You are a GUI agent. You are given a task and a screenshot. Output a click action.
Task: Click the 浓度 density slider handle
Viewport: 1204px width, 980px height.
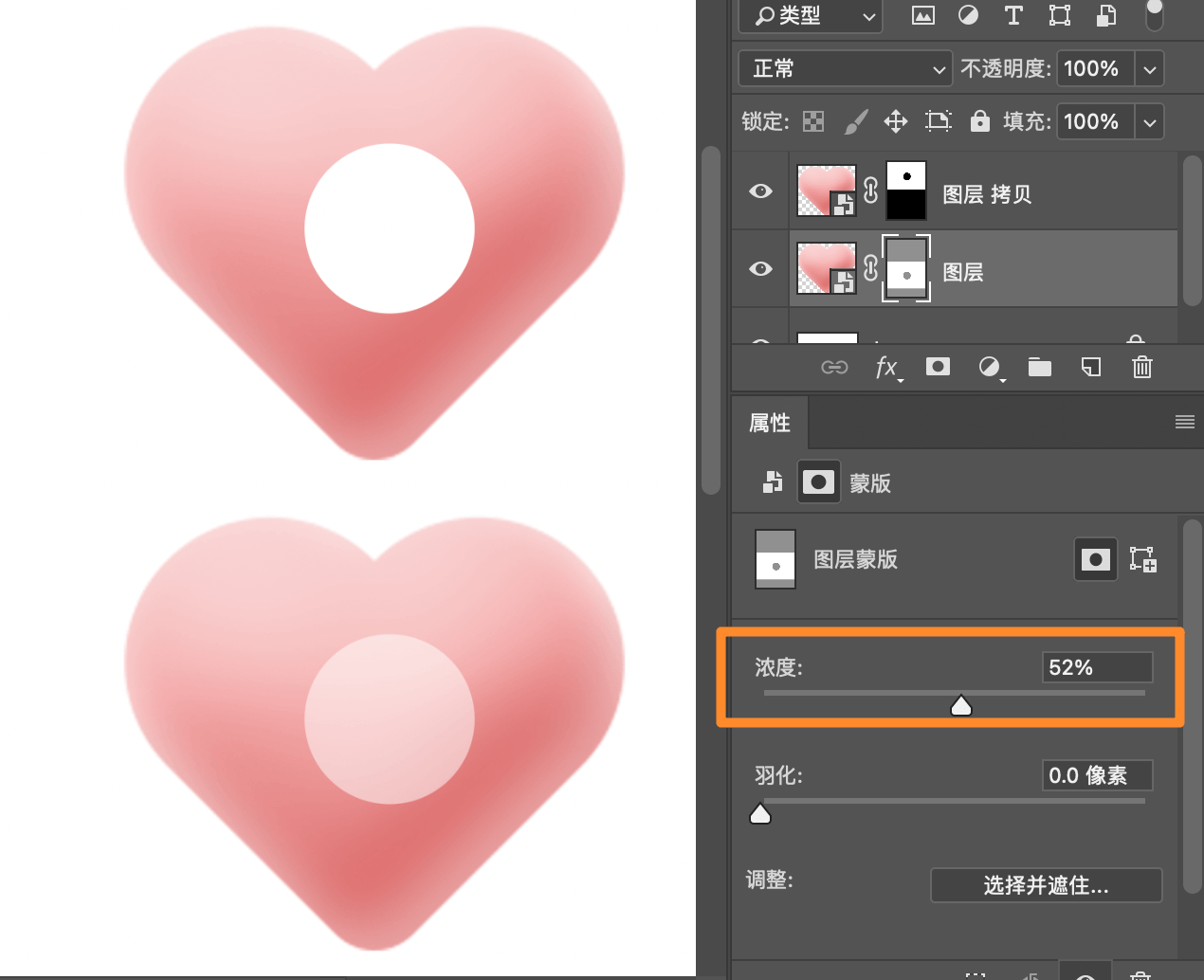[961, 706]
